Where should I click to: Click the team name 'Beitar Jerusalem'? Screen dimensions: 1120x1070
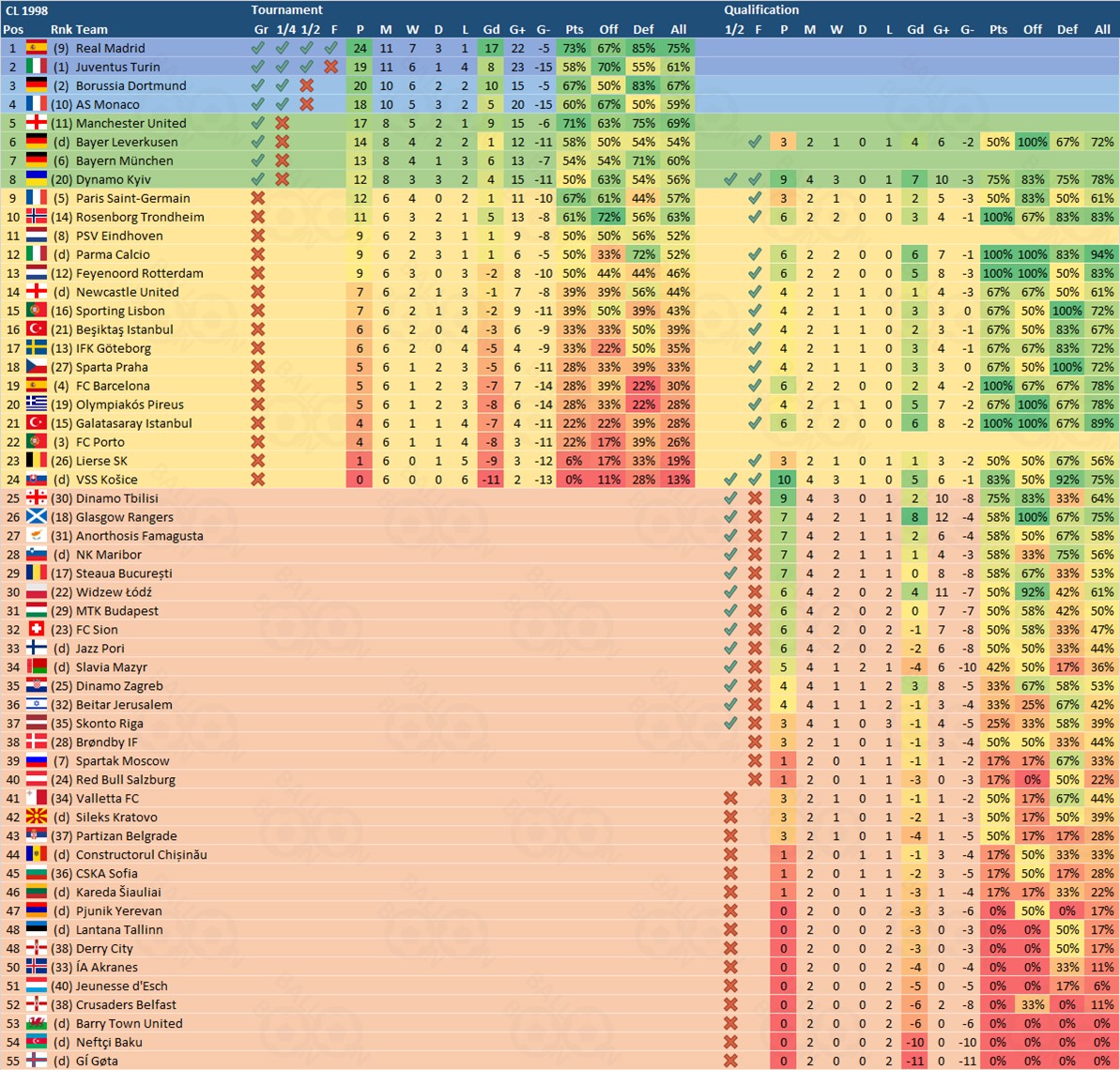[x=124, y=704]
